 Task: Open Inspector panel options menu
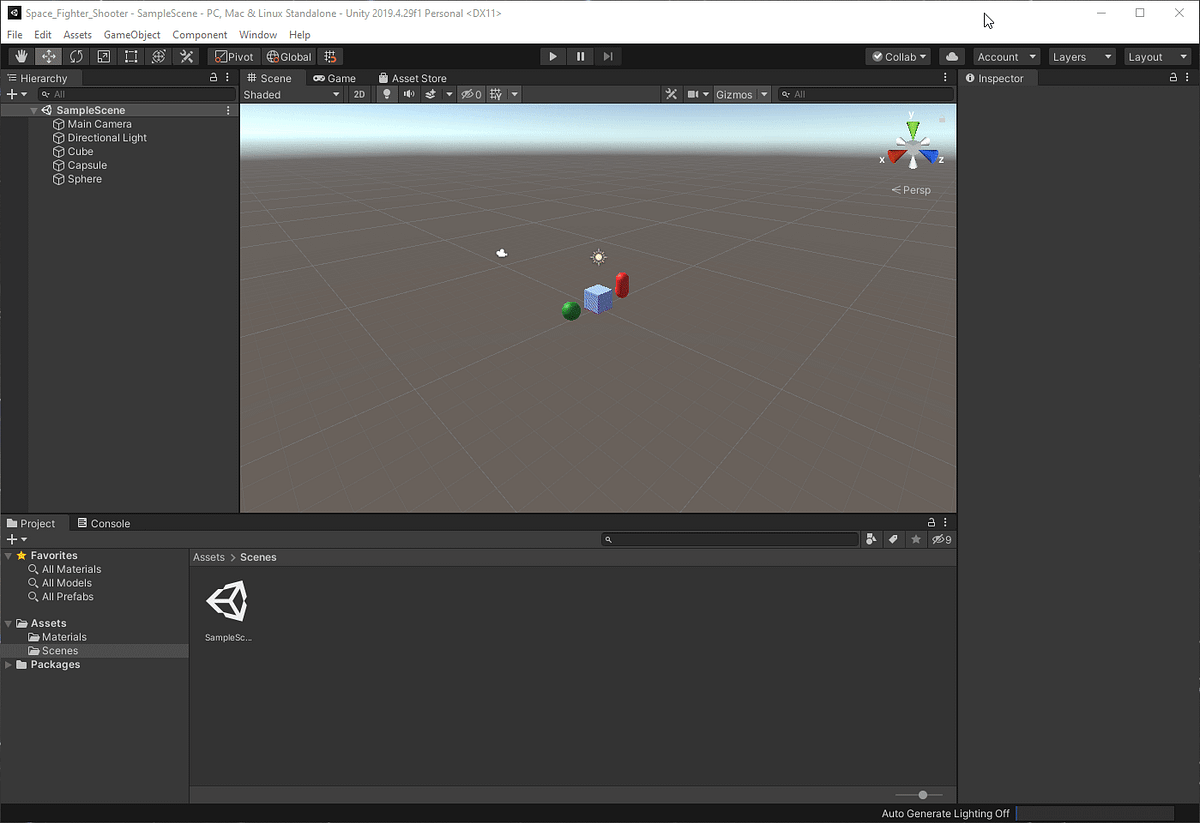coord(1188,78)
